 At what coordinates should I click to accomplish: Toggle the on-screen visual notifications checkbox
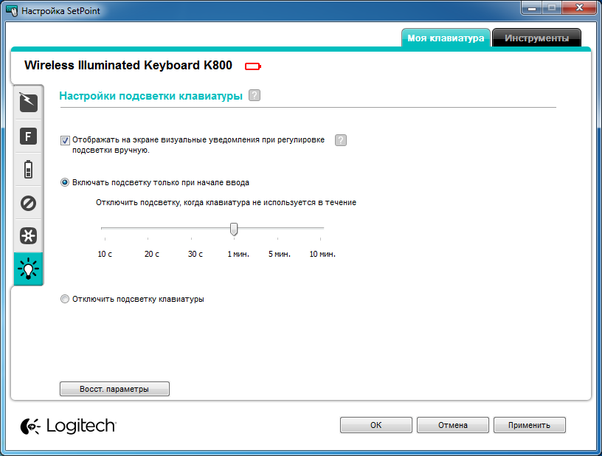64,140
